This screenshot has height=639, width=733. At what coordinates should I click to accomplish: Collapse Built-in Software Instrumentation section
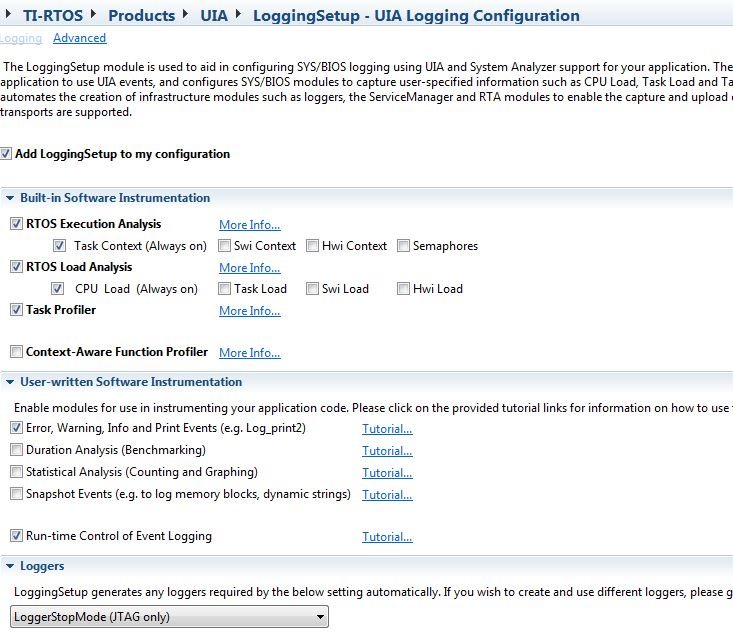click(10, 198)
